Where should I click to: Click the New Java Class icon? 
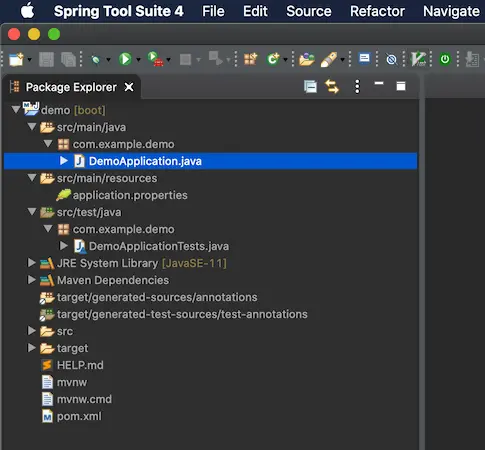tap(273, 59)
